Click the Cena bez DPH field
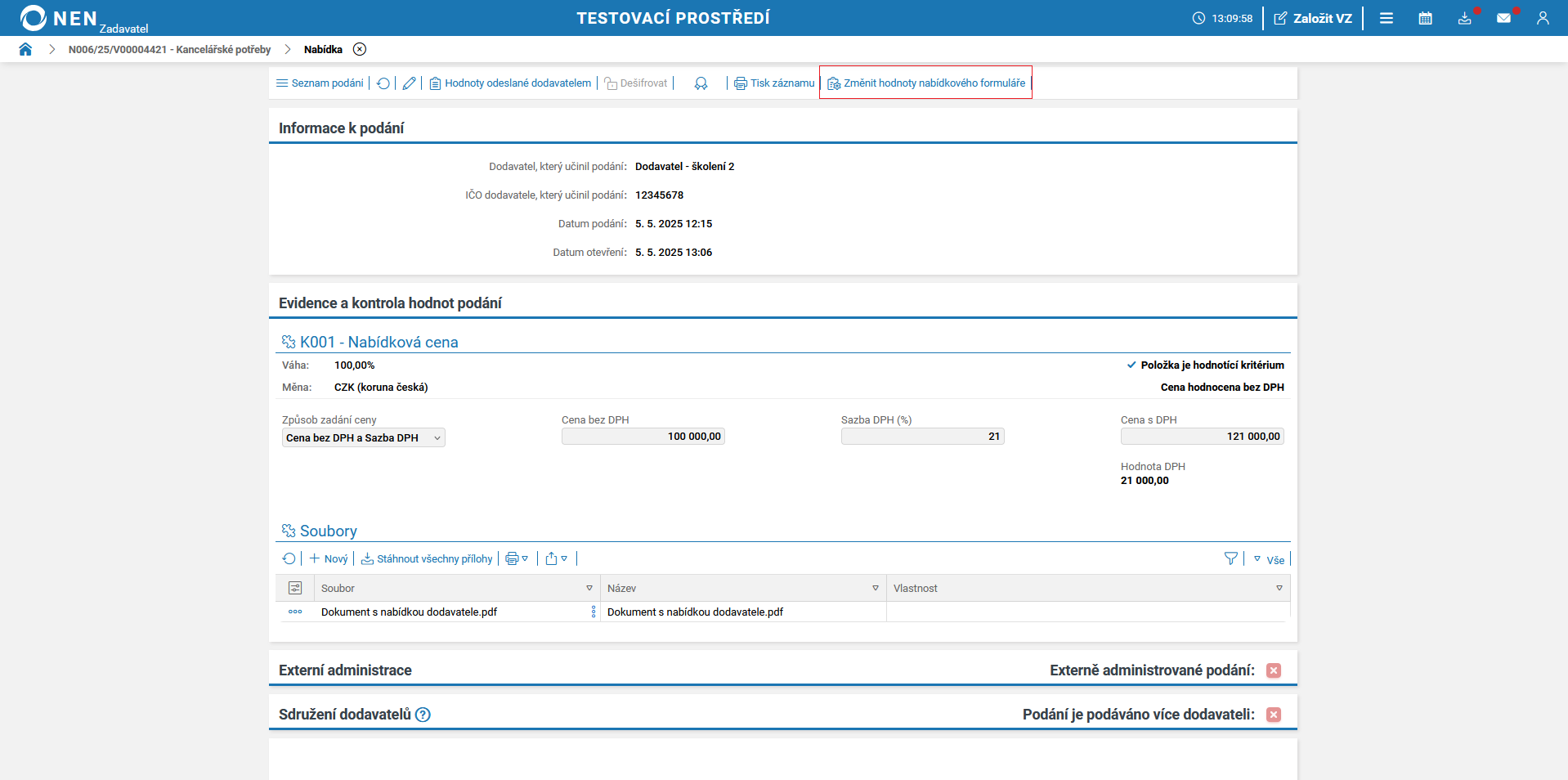The height and width of the screenshot is (780, 1568). (x=643, y=437)
